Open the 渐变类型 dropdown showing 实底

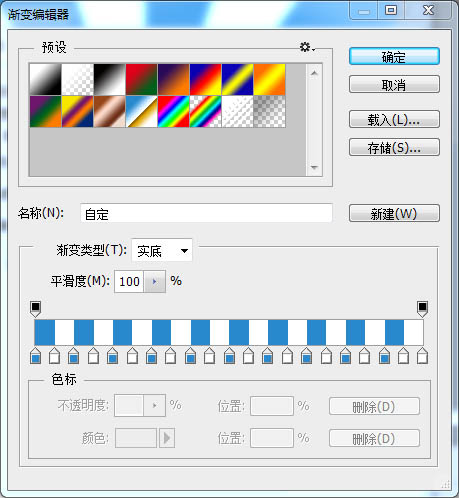click(x=162, y=250)
